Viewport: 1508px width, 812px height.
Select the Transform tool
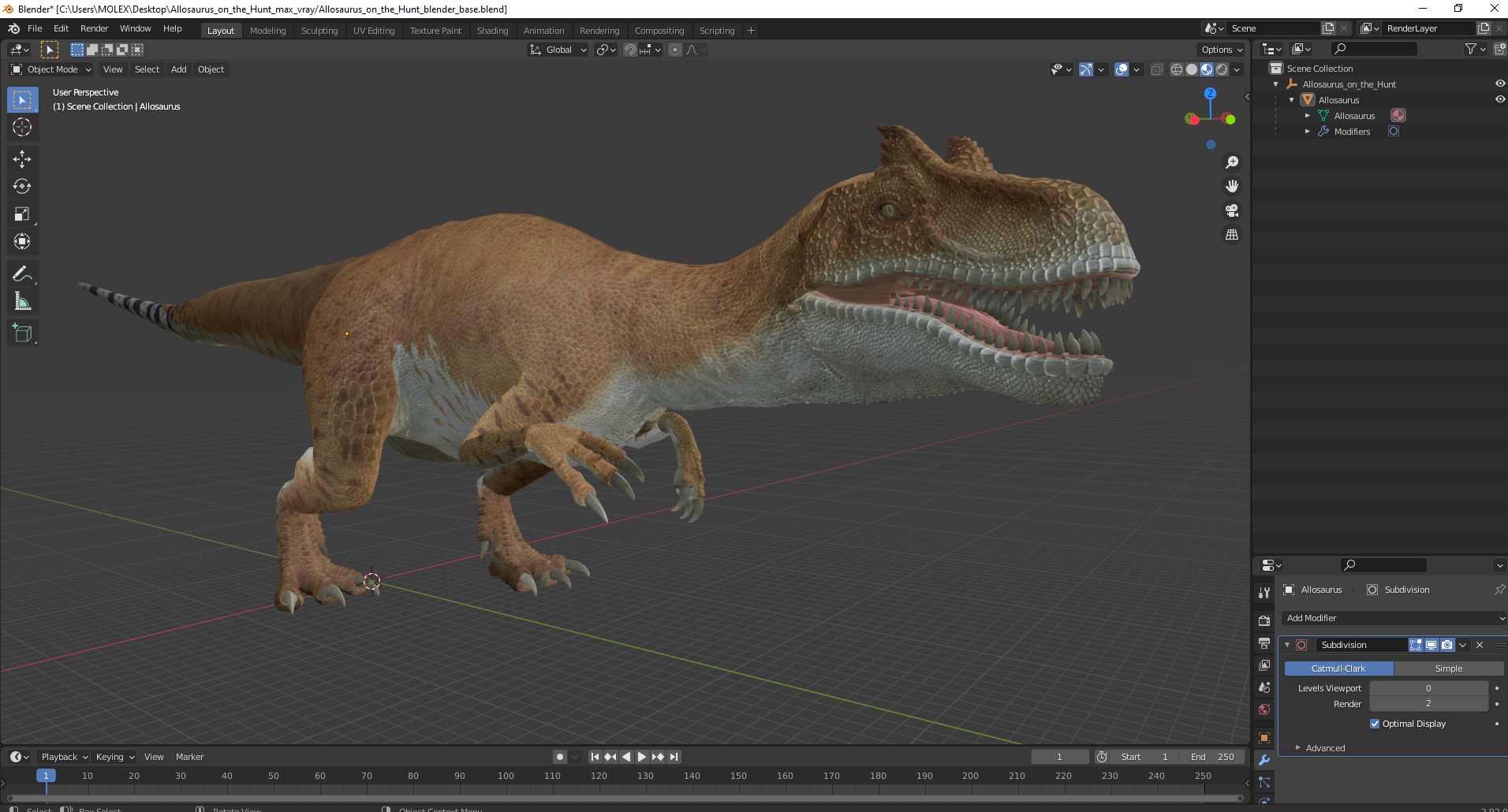[x=22, y=241]
